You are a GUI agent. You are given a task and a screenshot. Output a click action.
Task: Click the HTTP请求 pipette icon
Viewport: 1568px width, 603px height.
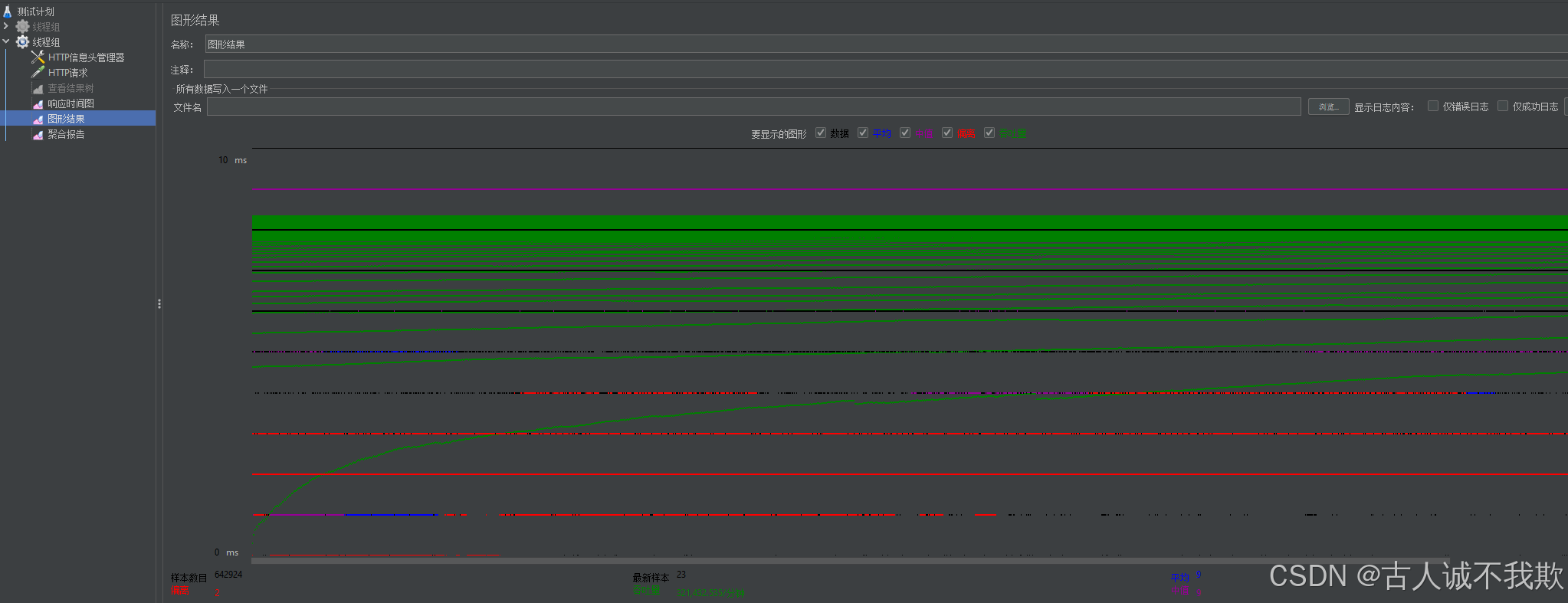pos(38,73)
